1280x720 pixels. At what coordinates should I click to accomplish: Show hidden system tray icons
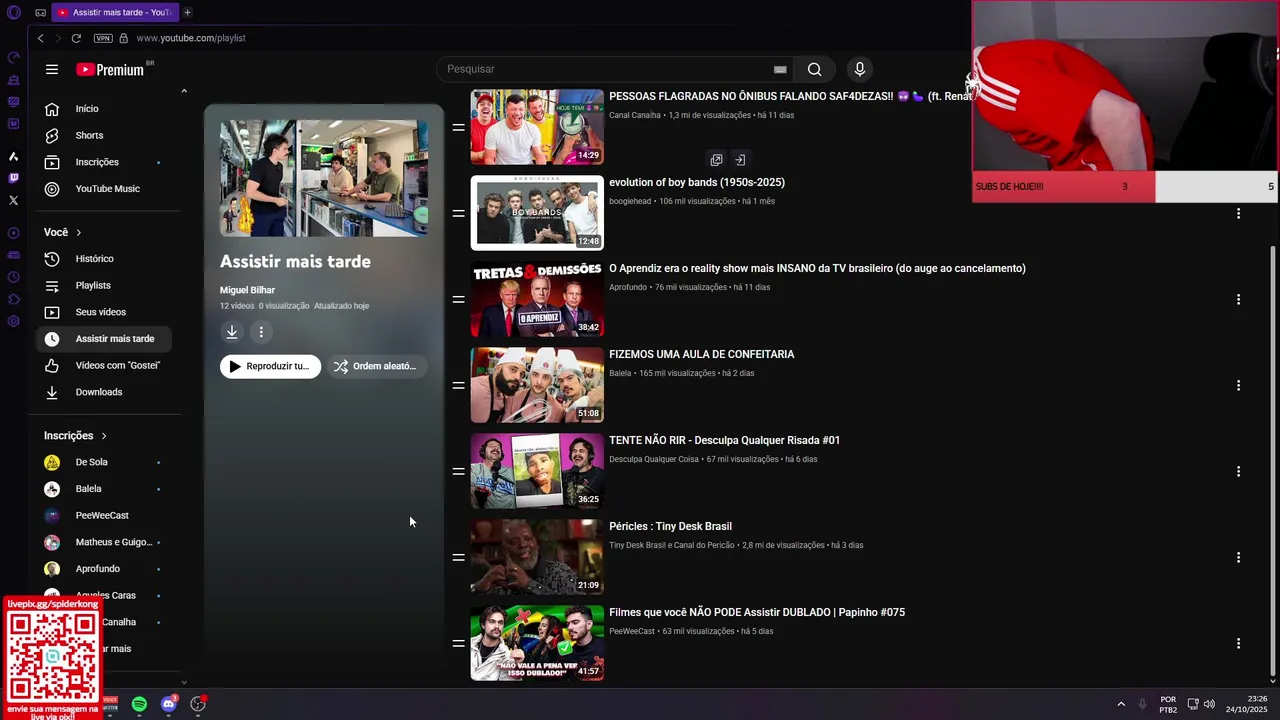click(1121, 704)
